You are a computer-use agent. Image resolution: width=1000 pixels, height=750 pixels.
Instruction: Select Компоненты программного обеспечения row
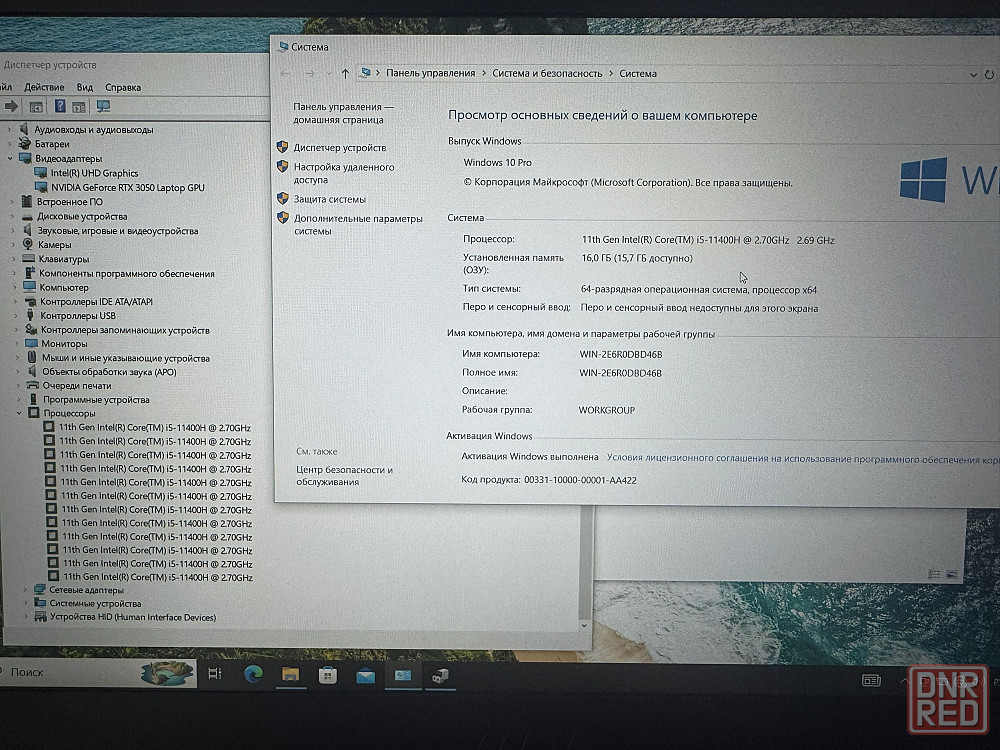tap(127, 274)
